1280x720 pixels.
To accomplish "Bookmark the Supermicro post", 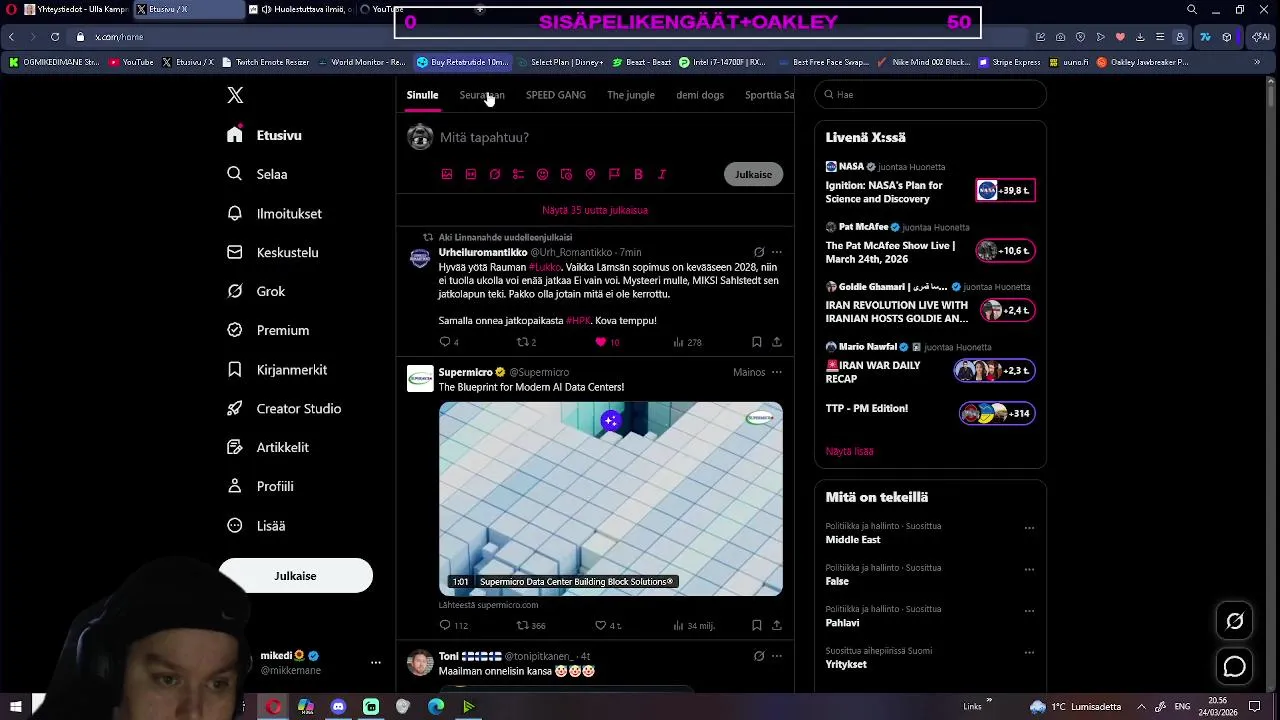I will (x=757, y=625).
